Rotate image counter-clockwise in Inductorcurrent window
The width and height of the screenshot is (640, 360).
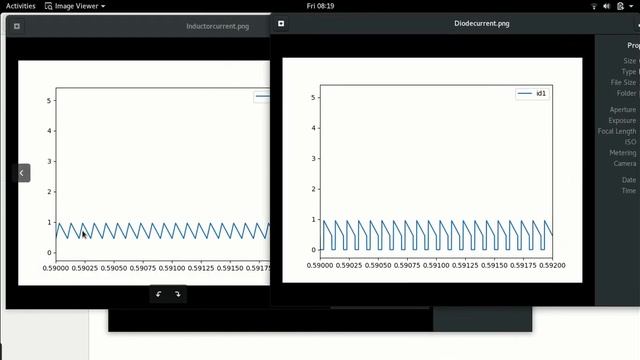pos(159,294)
